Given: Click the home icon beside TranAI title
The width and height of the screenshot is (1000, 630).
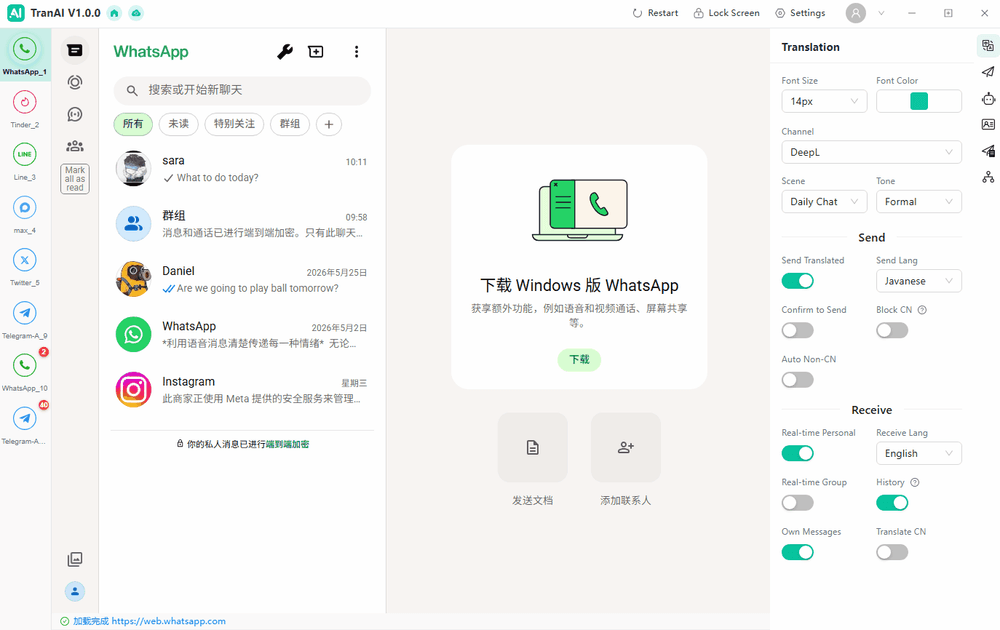Looking at the screenshot, I should pos(114,13).
